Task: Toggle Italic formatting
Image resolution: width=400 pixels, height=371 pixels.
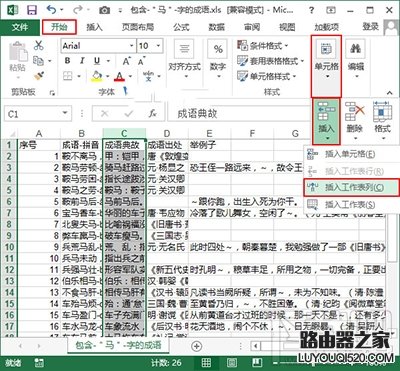Action: pos(82,61)
